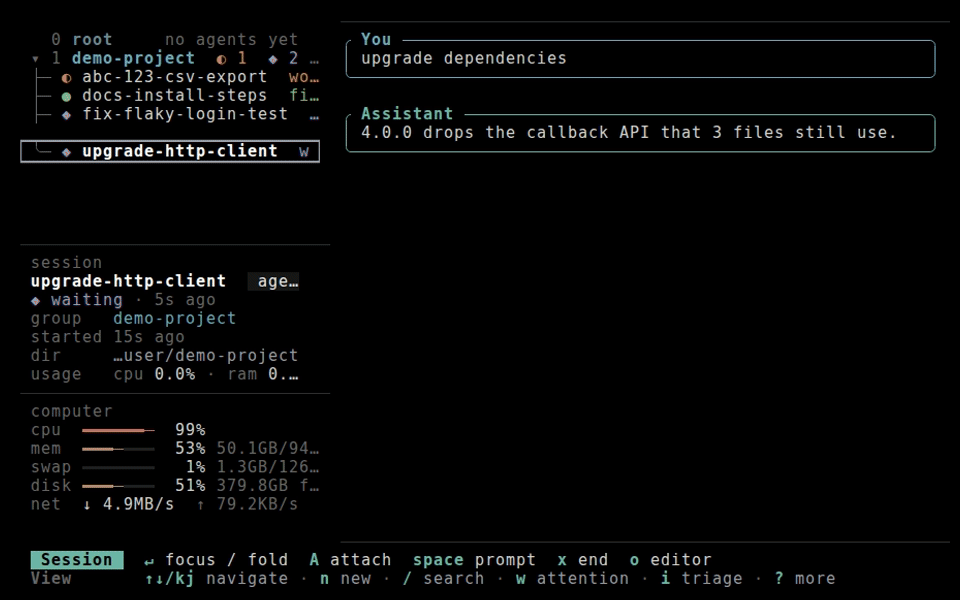Screen dimensions: 960x600
Task: Click the 'waiting · 5s ago' status
Action: coord(133,300)
